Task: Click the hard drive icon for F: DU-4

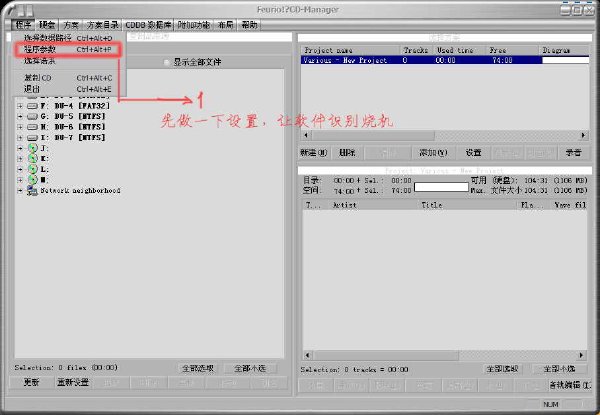Action: (x=33, y=106)
